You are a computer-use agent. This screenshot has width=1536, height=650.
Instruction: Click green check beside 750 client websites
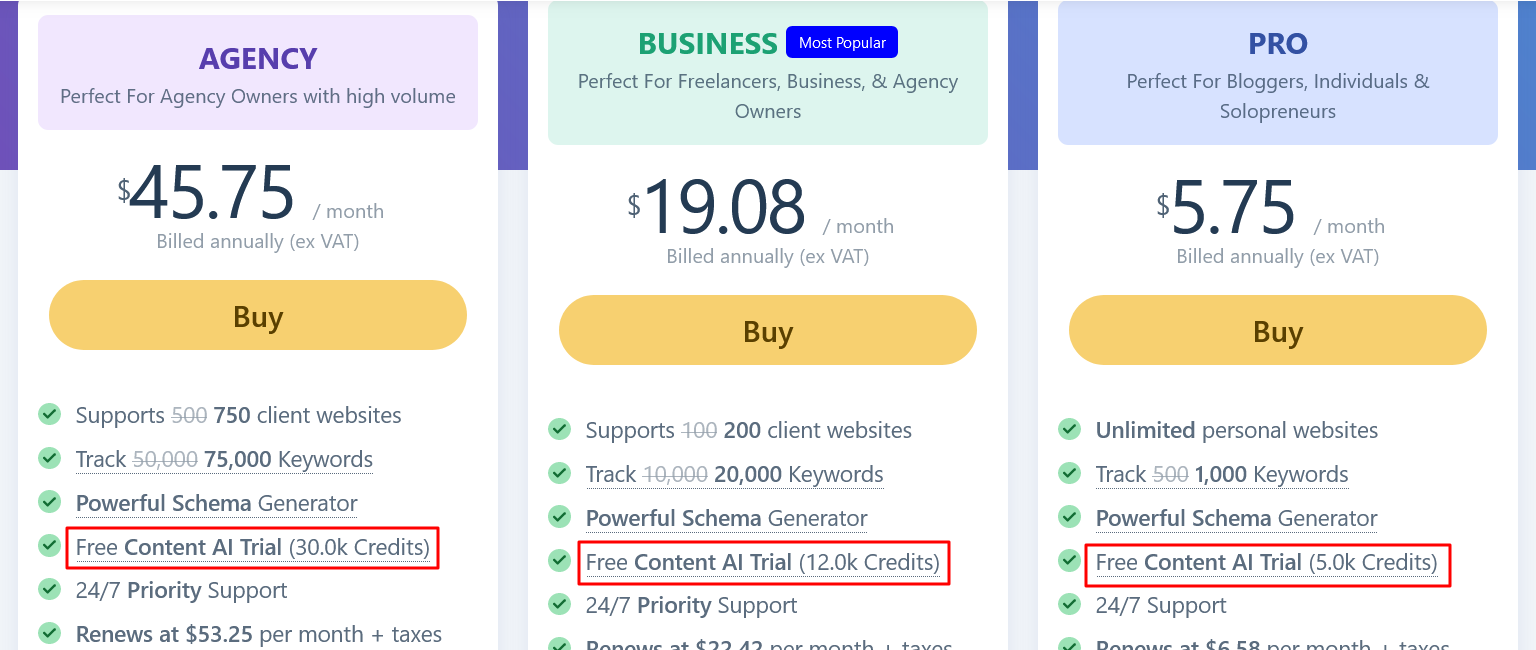point(49,414)
